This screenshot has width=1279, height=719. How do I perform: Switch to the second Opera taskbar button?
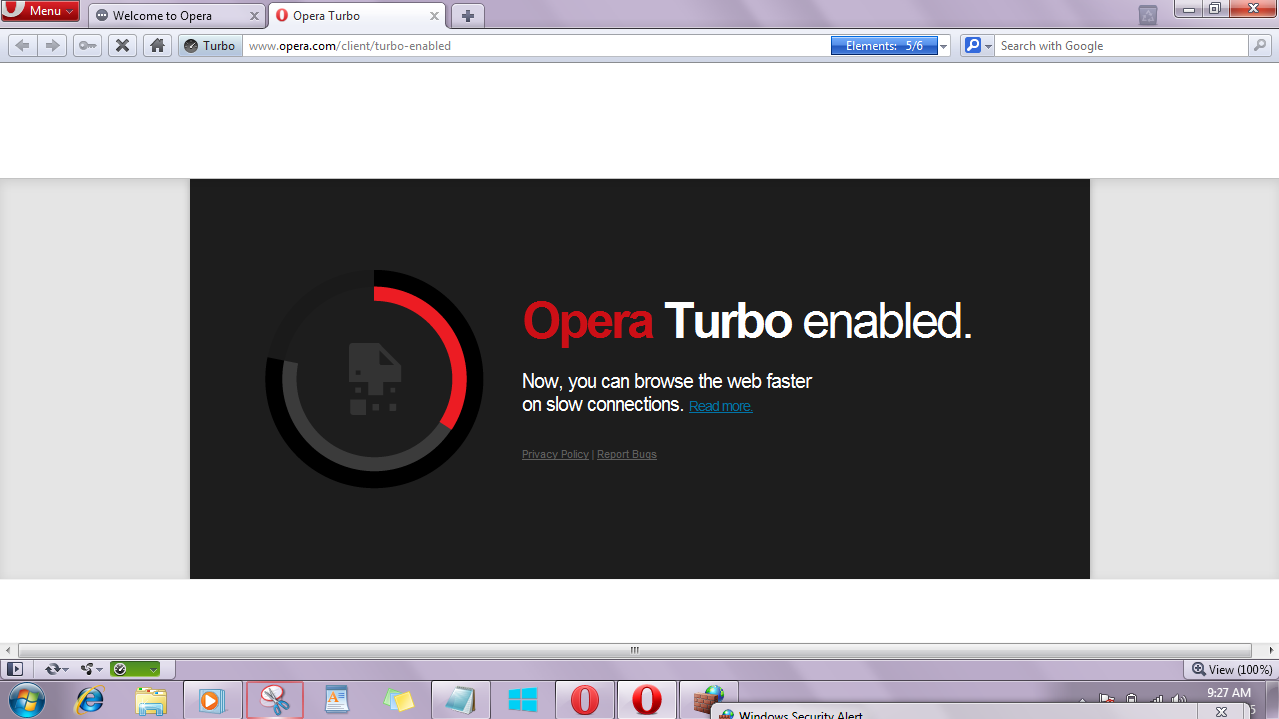pyautogui.click(x=647, y=701)
